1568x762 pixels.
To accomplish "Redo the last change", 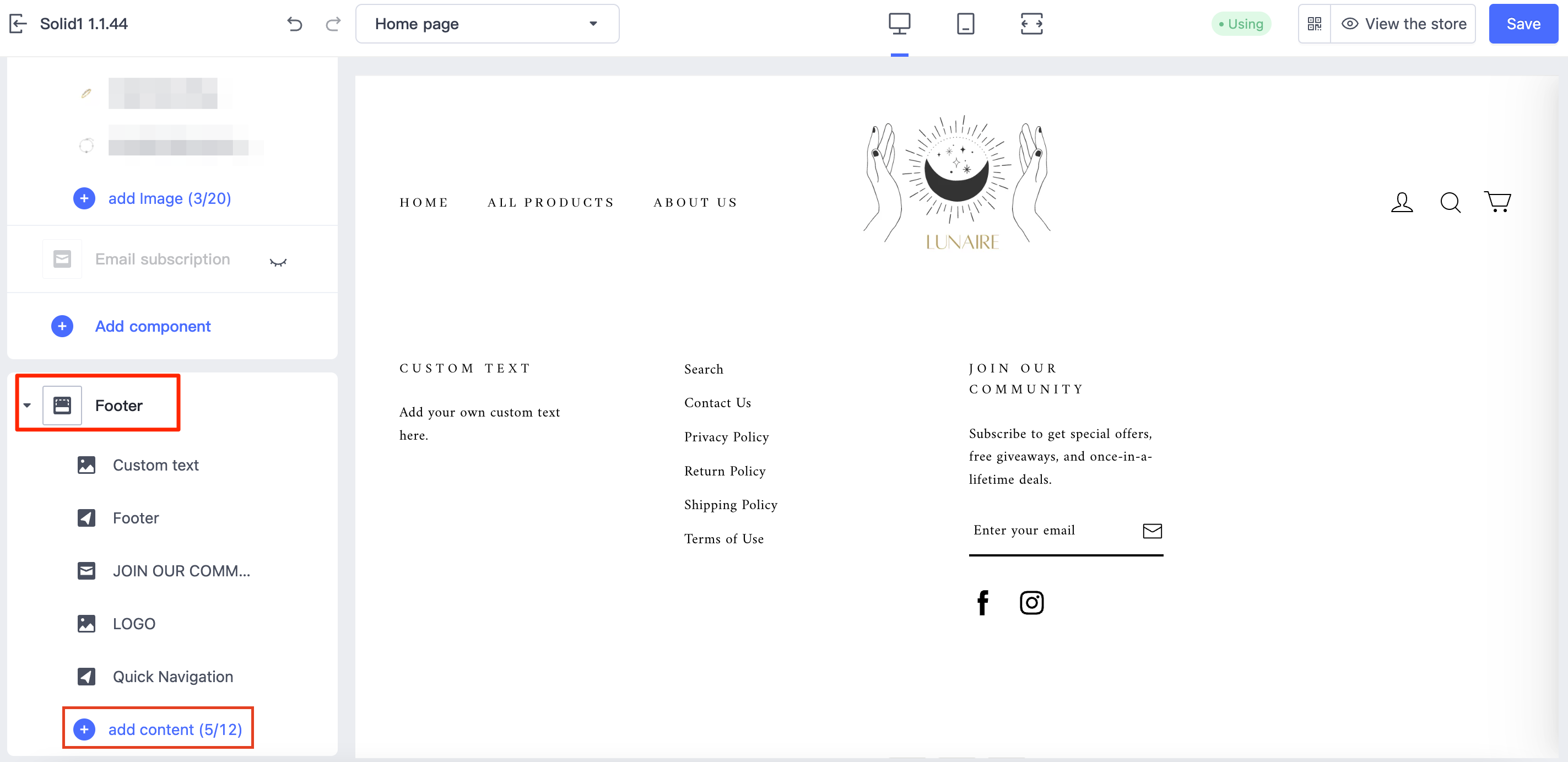I will click(333, 24).
